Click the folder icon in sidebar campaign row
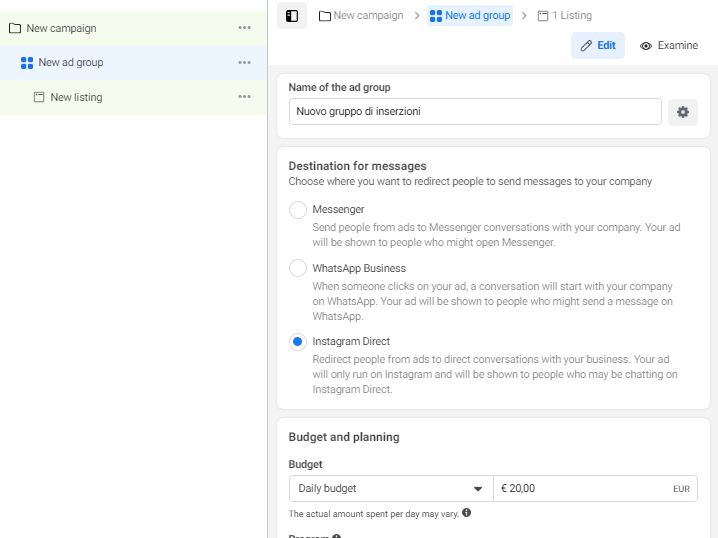Viewport: 718px width, 538px height. (x=15, y=28)
